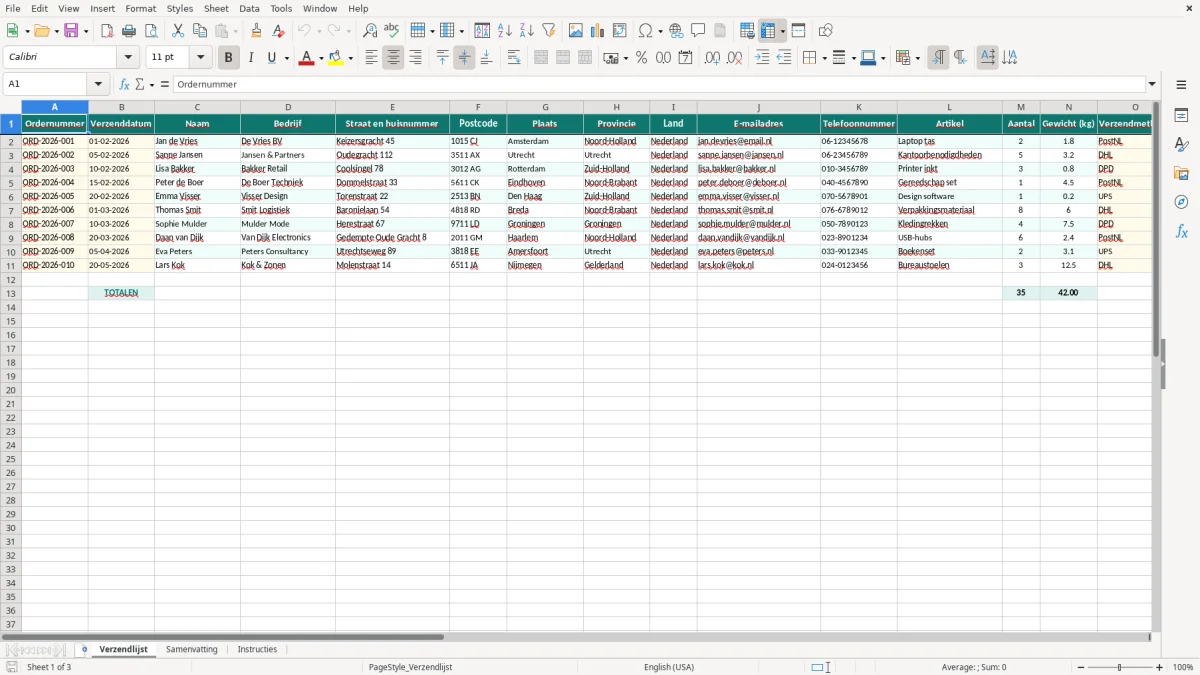Cut the selection with scissors icon
This screenshot has width=1200, height=675.
(178, 31)
